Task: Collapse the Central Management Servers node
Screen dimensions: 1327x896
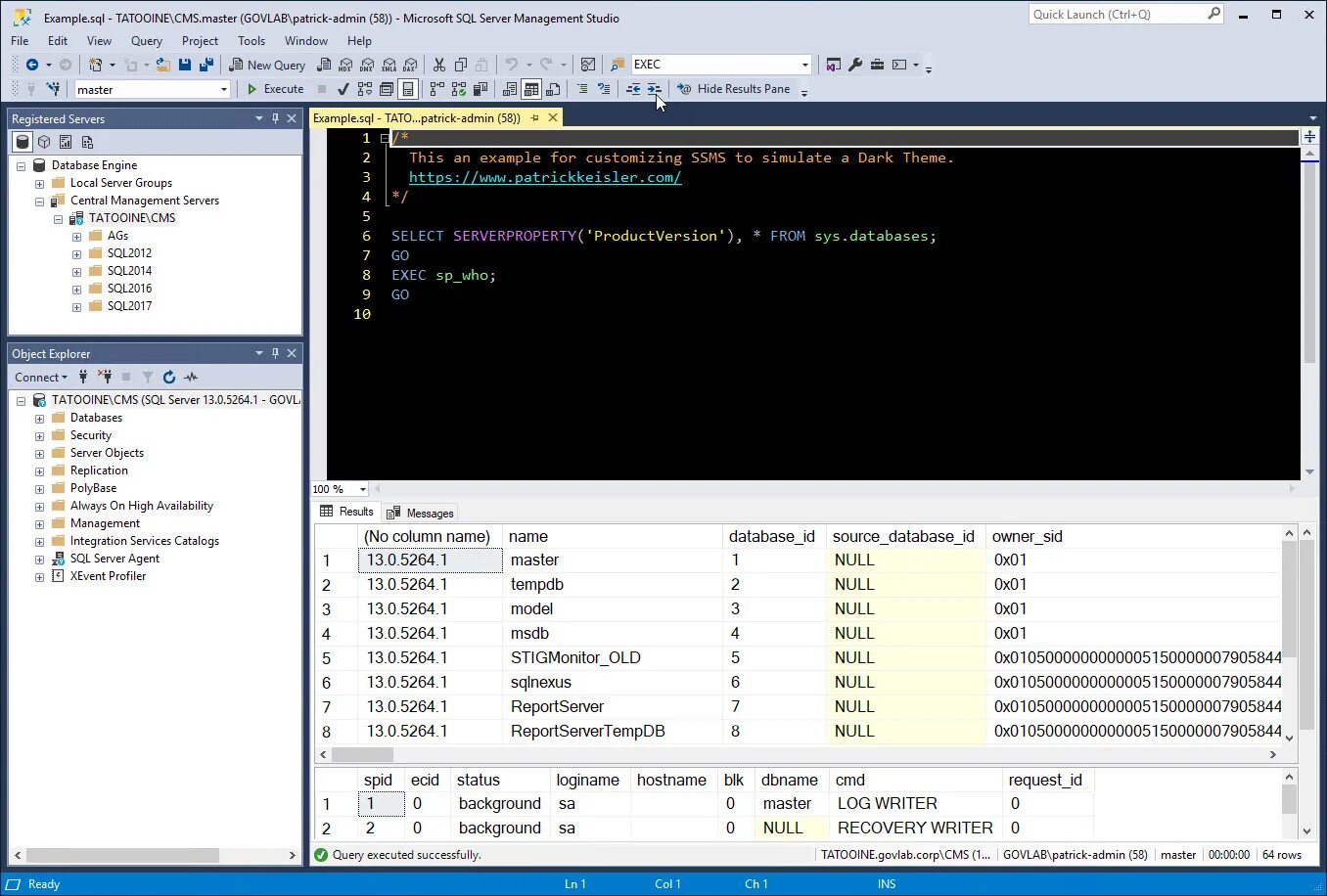Action: click(39, 202)
